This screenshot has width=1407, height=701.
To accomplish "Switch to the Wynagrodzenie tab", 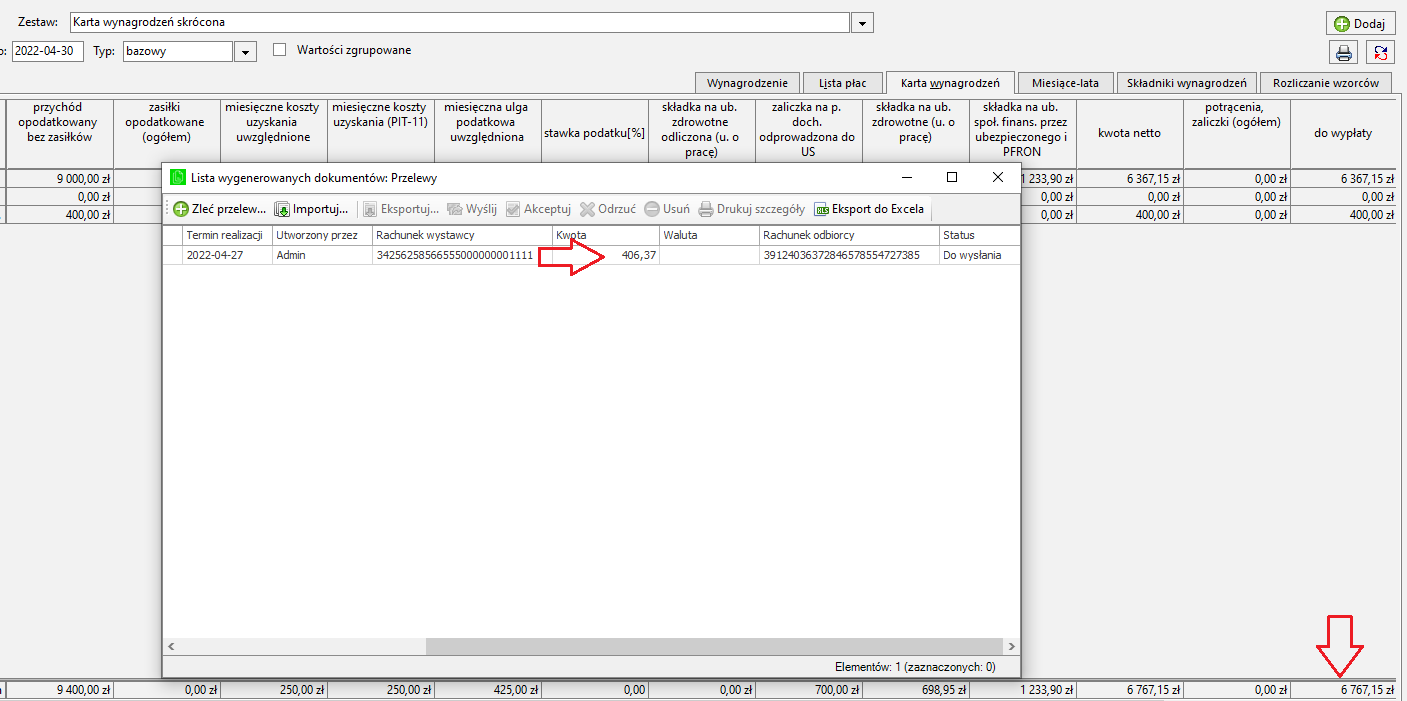I will pyautogui.click(x=747, y=83).
